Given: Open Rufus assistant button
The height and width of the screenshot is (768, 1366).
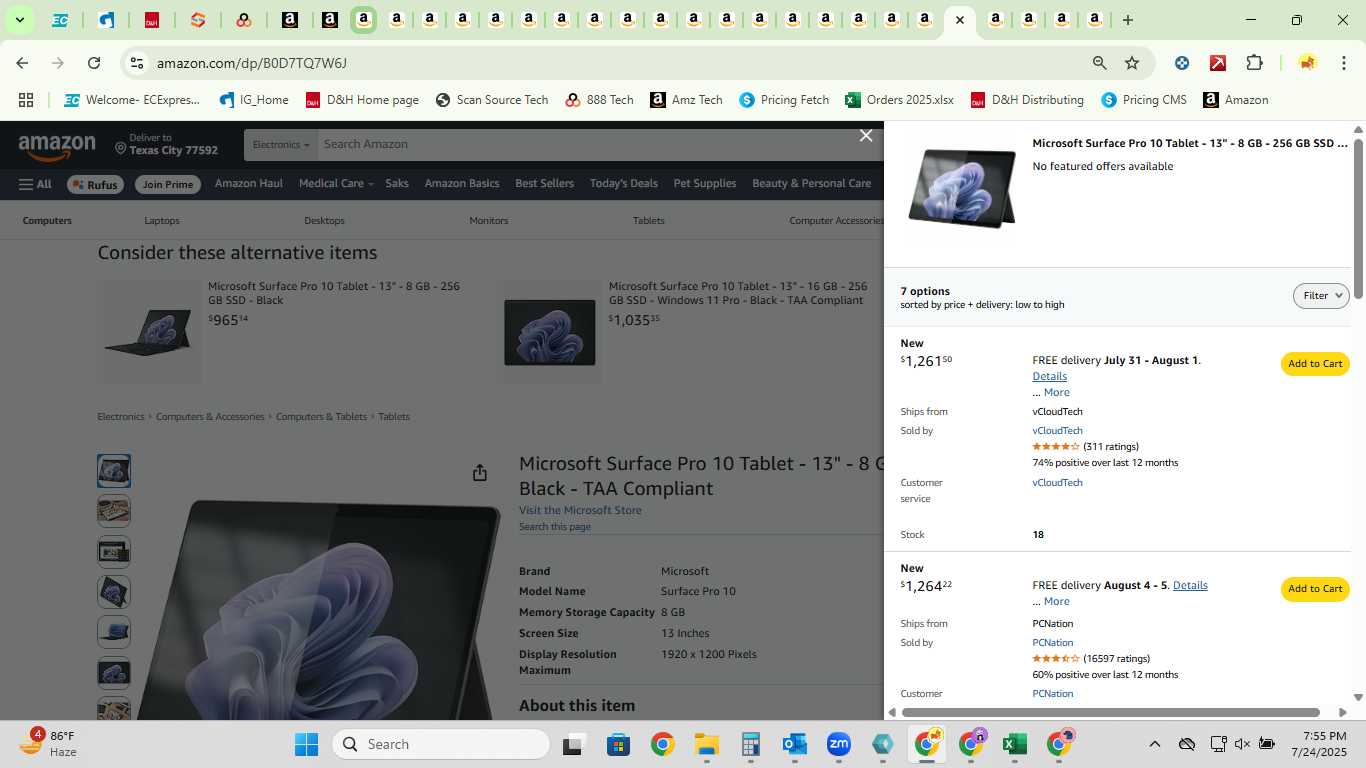Looking at the screenshot, I should point(95,184).
